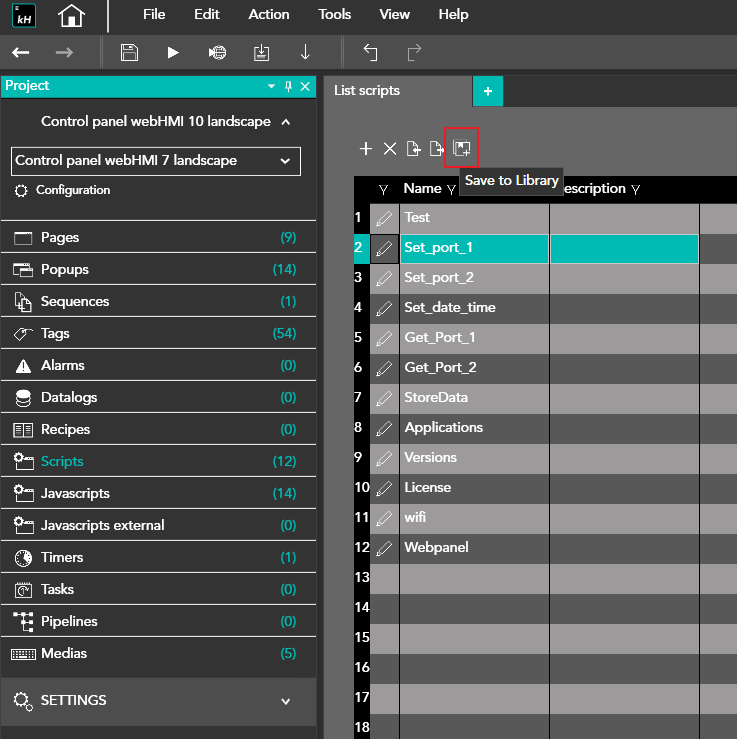Save the project with the floppy disk icon
The height and width of the screenshot is (739, 737).
[129, 53]
